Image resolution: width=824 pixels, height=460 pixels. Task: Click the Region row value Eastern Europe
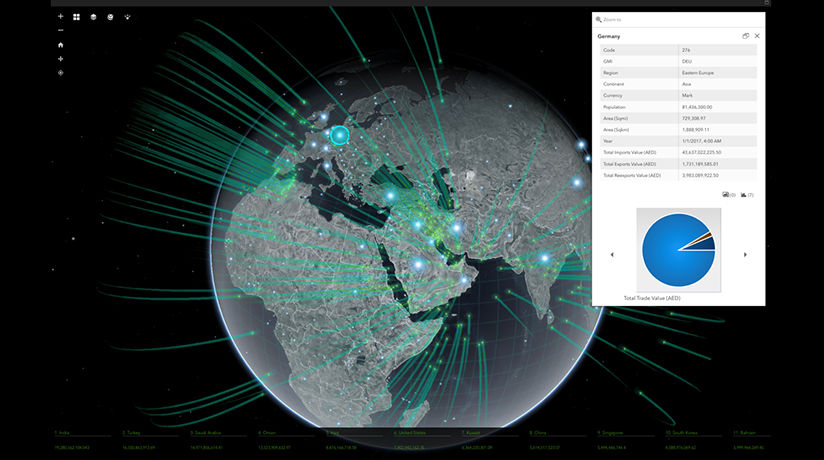tap(698, 73)
